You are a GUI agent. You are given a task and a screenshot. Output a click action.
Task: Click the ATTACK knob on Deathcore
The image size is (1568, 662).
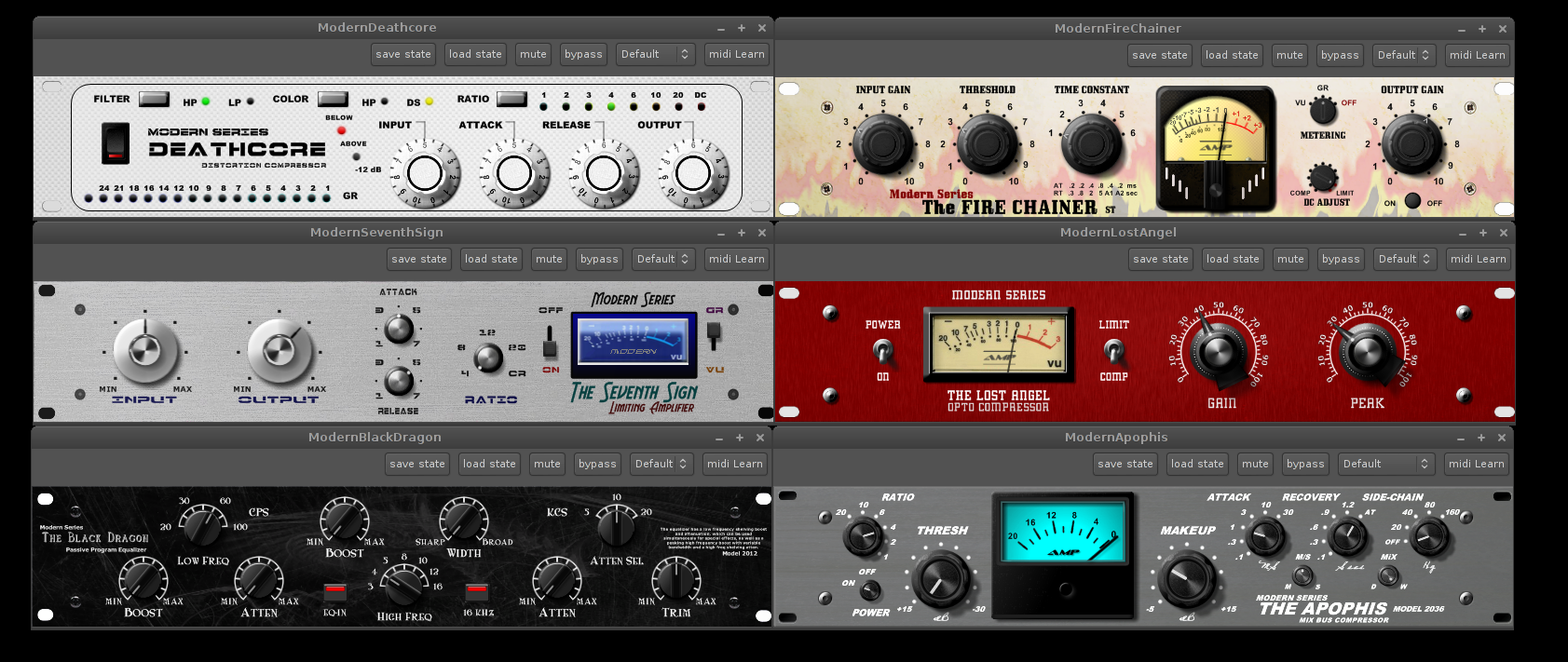click(514, 173)
